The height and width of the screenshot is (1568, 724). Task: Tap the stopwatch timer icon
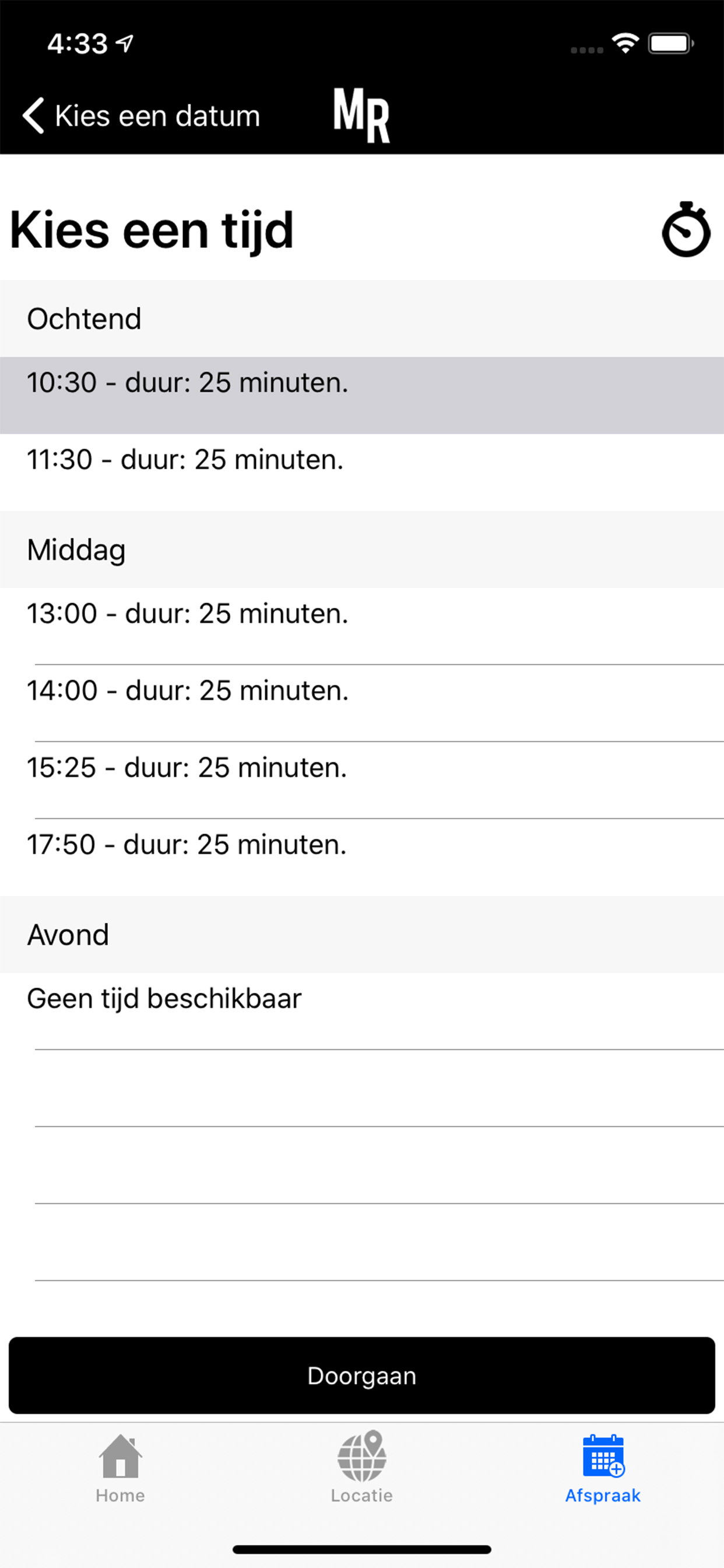(x=686, y=229)
